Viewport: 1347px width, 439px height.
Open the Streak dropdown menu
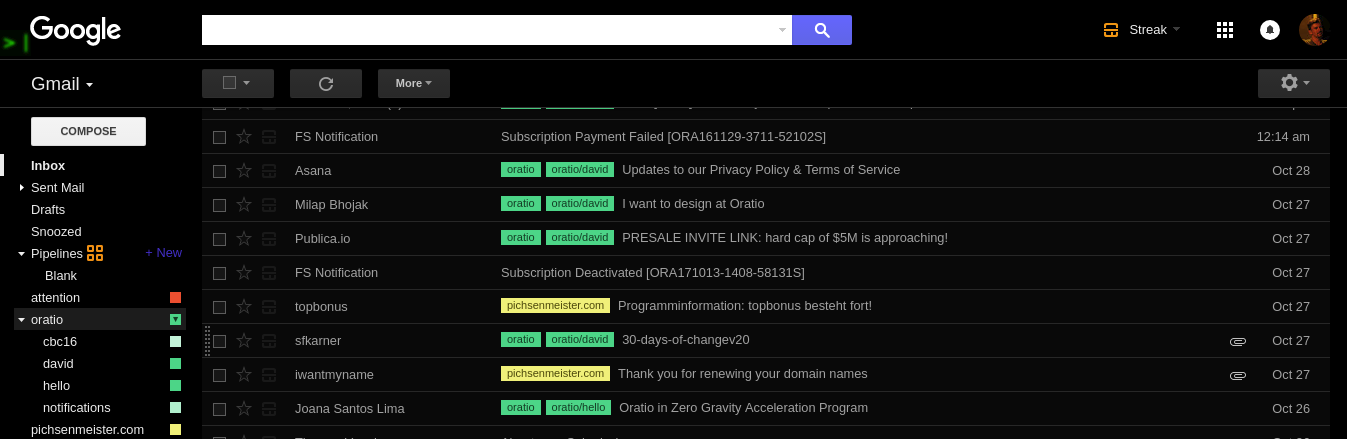[x=1177, y=29]
